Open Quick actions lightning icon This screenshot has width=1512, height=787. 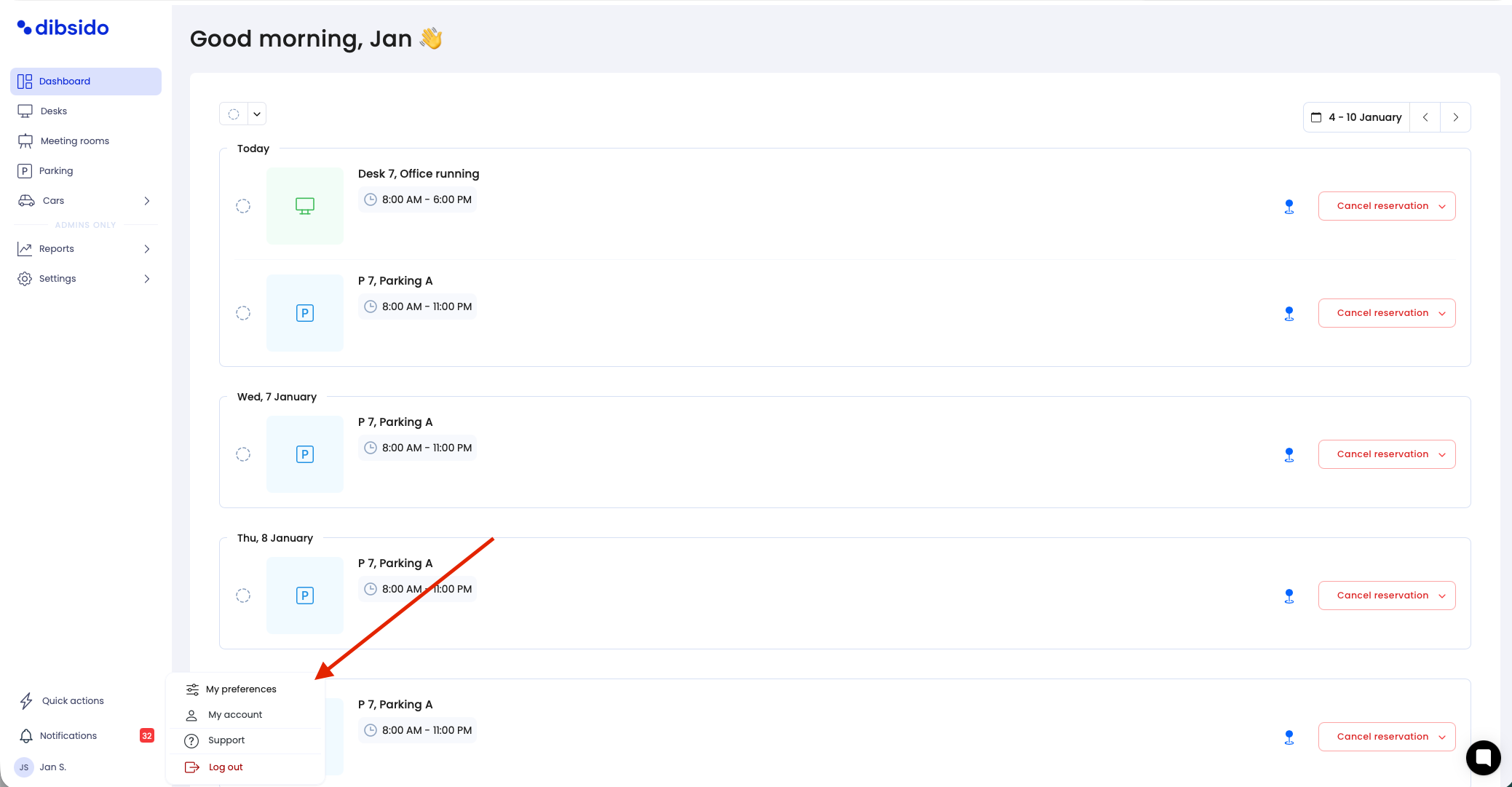[x=26, y=701]
